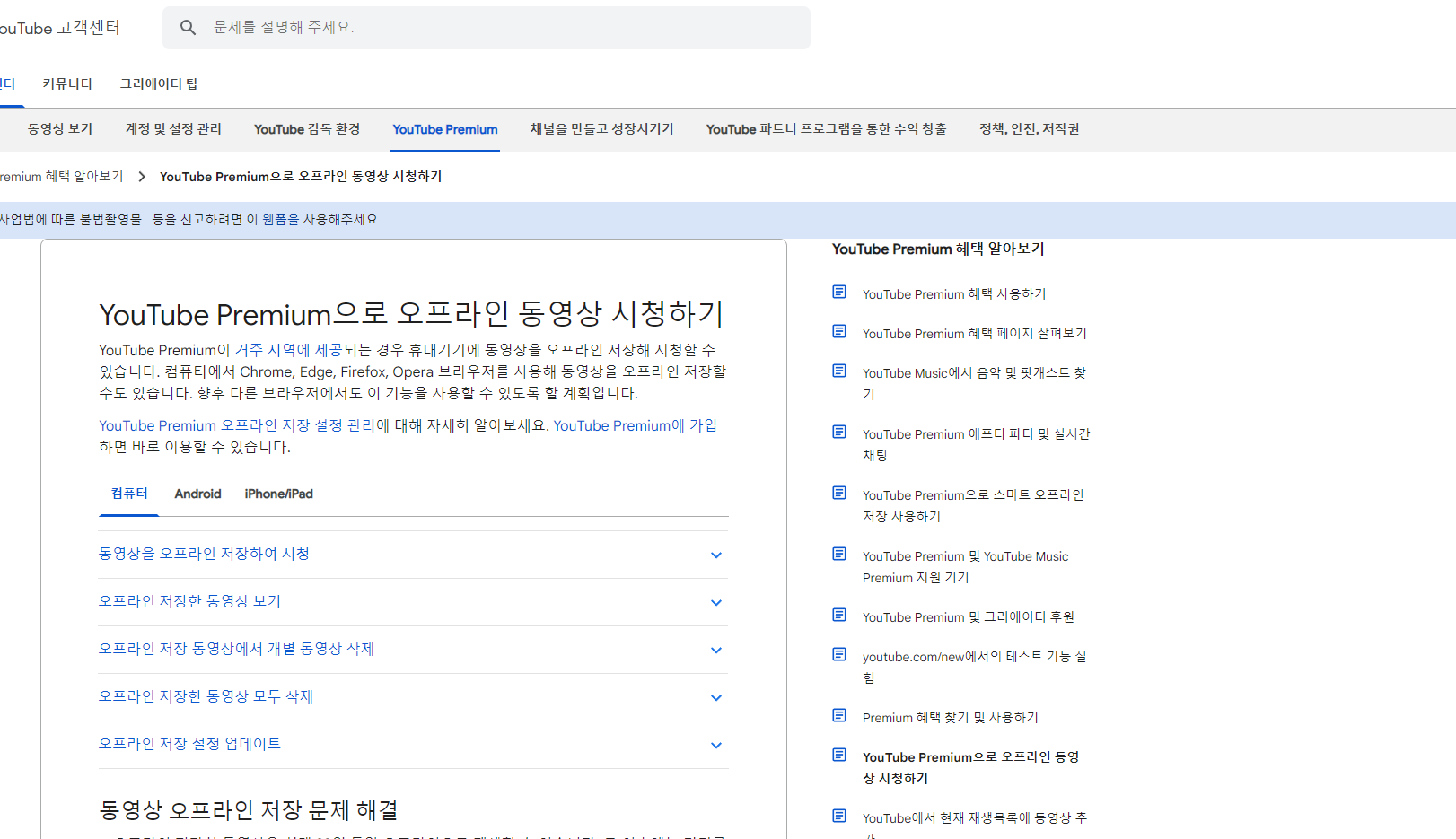Expand 오프라인 저장한 동영상 모두 삭제 chevron

coord(716,698)
